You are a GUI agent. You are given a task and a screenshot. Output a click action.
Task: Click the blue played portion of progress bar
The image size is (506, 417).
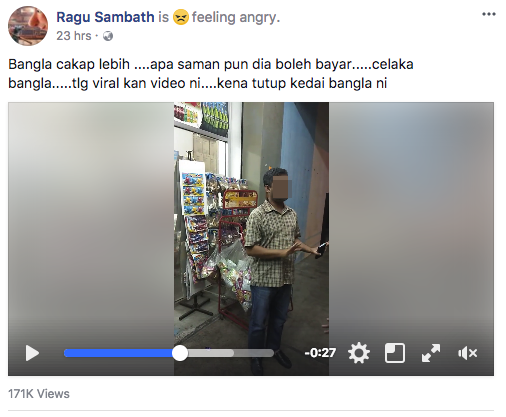coord(118,353)
